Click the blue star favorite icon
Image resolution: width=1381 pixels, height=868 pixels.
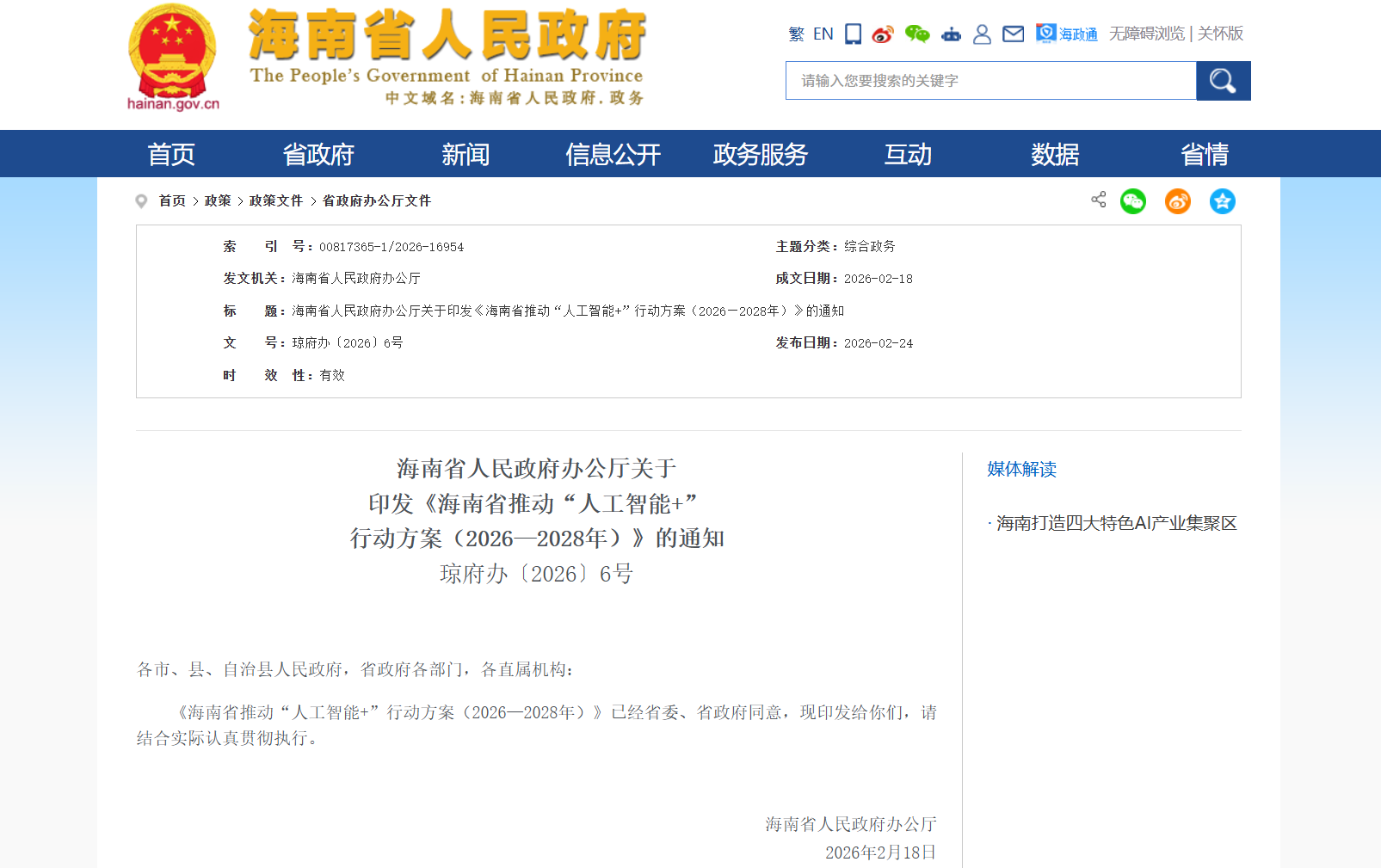[1222, 201]
